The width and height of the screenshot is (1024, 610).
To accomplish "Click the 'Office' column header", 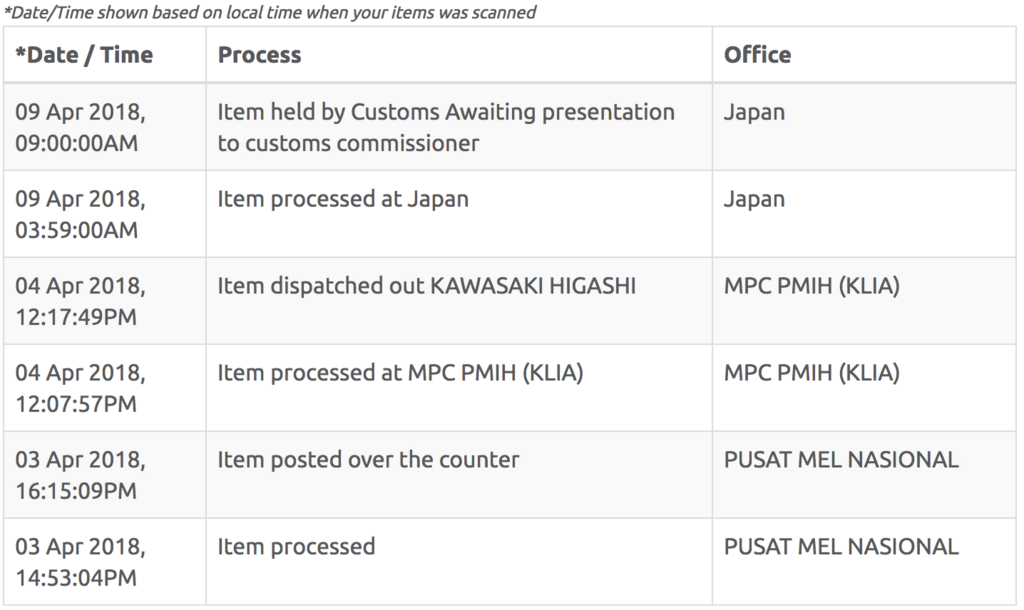I will tap(757, 55).
